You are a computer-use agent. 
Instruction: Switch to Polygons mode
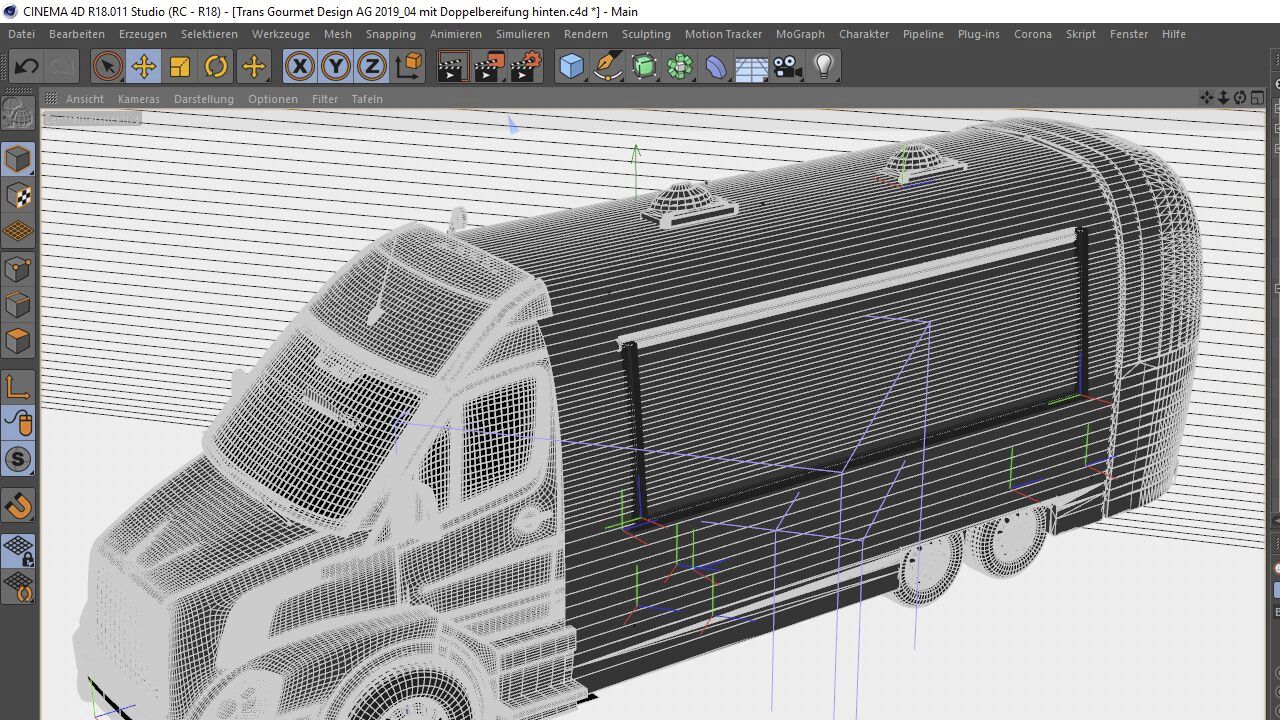coord(18,340)
